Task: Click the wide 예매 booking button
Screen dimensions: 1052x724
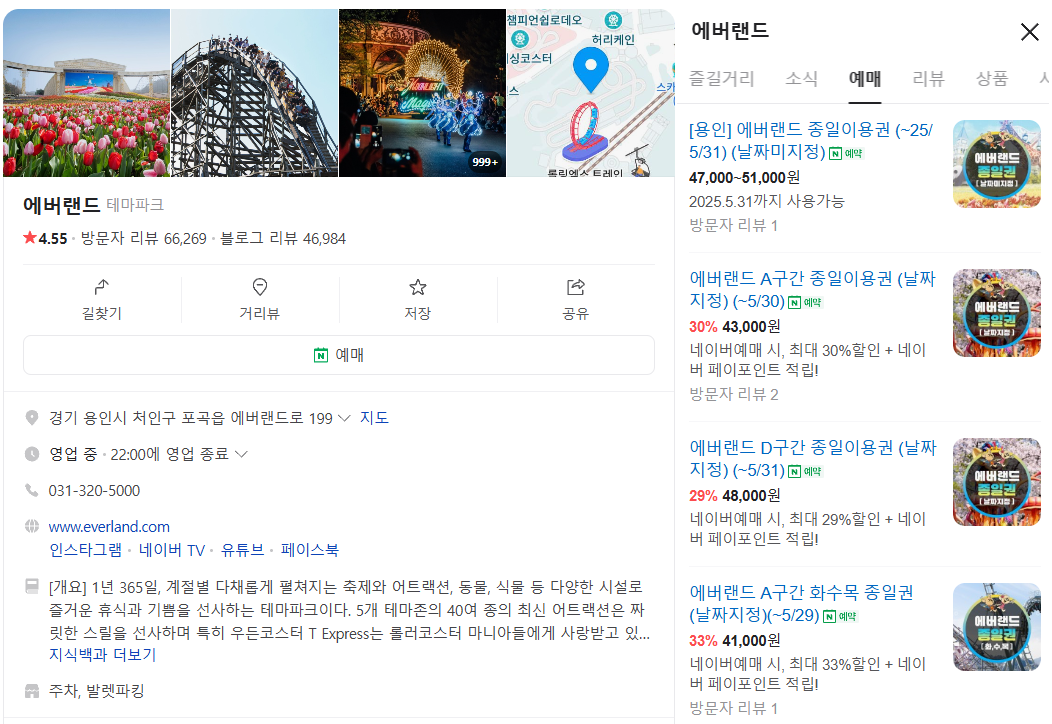Action: coord(339,355)
